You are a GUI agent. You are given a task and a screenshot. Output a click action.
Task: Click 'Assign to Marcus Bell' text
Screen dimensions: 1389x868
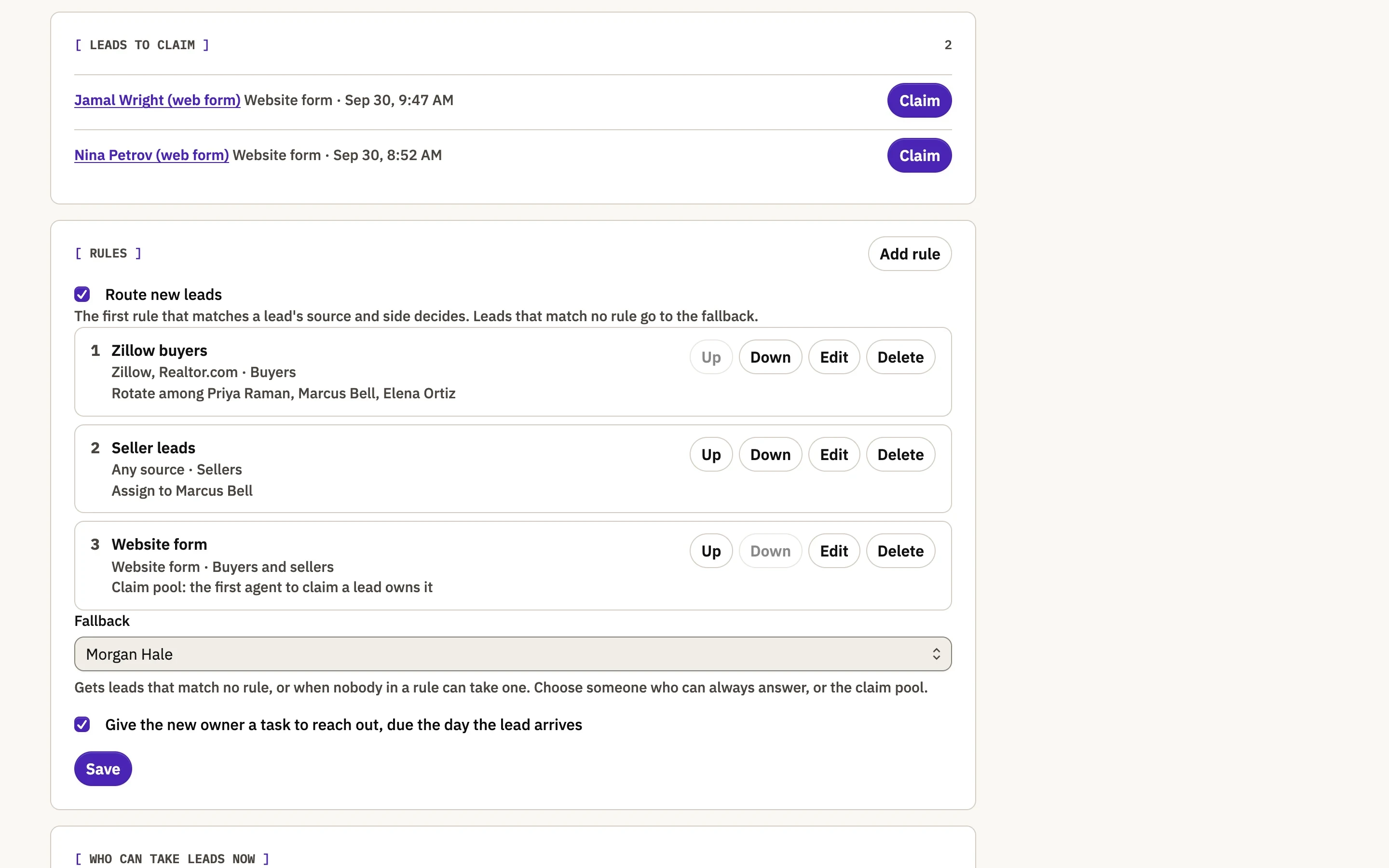click(182, 491)
